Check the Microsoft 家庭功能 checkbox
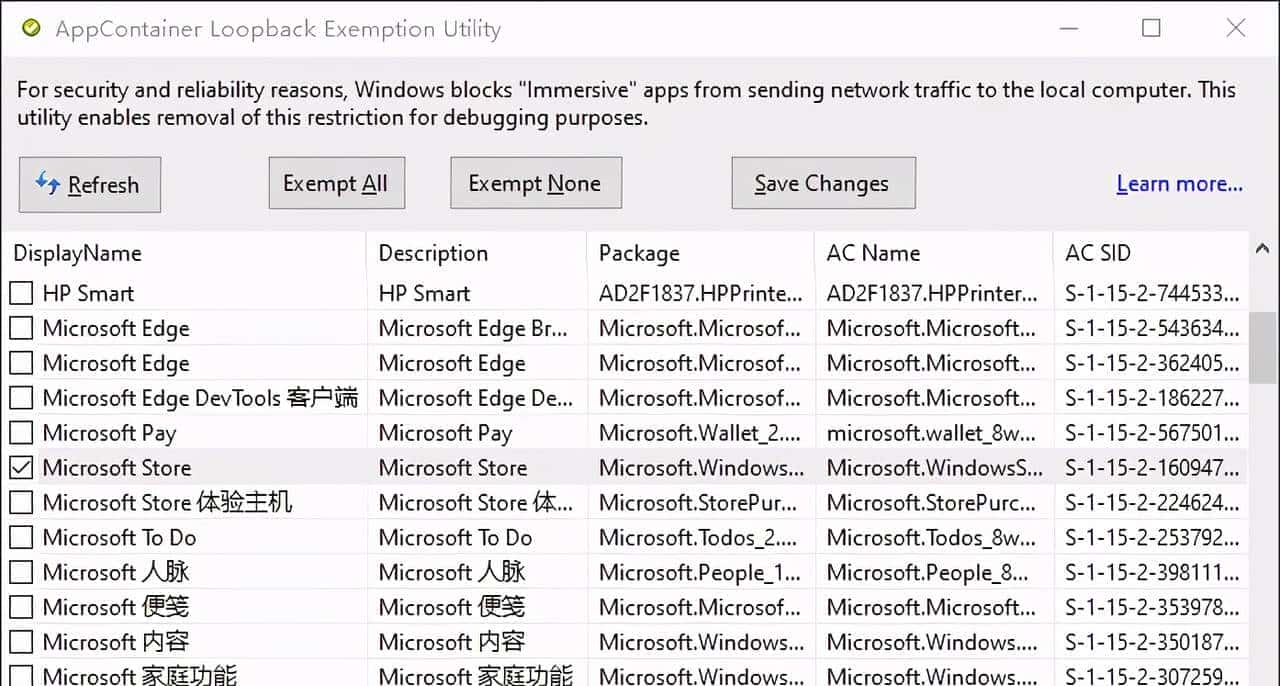The width and height of the screenshot is (1280, 686). (x=21, y=674)
